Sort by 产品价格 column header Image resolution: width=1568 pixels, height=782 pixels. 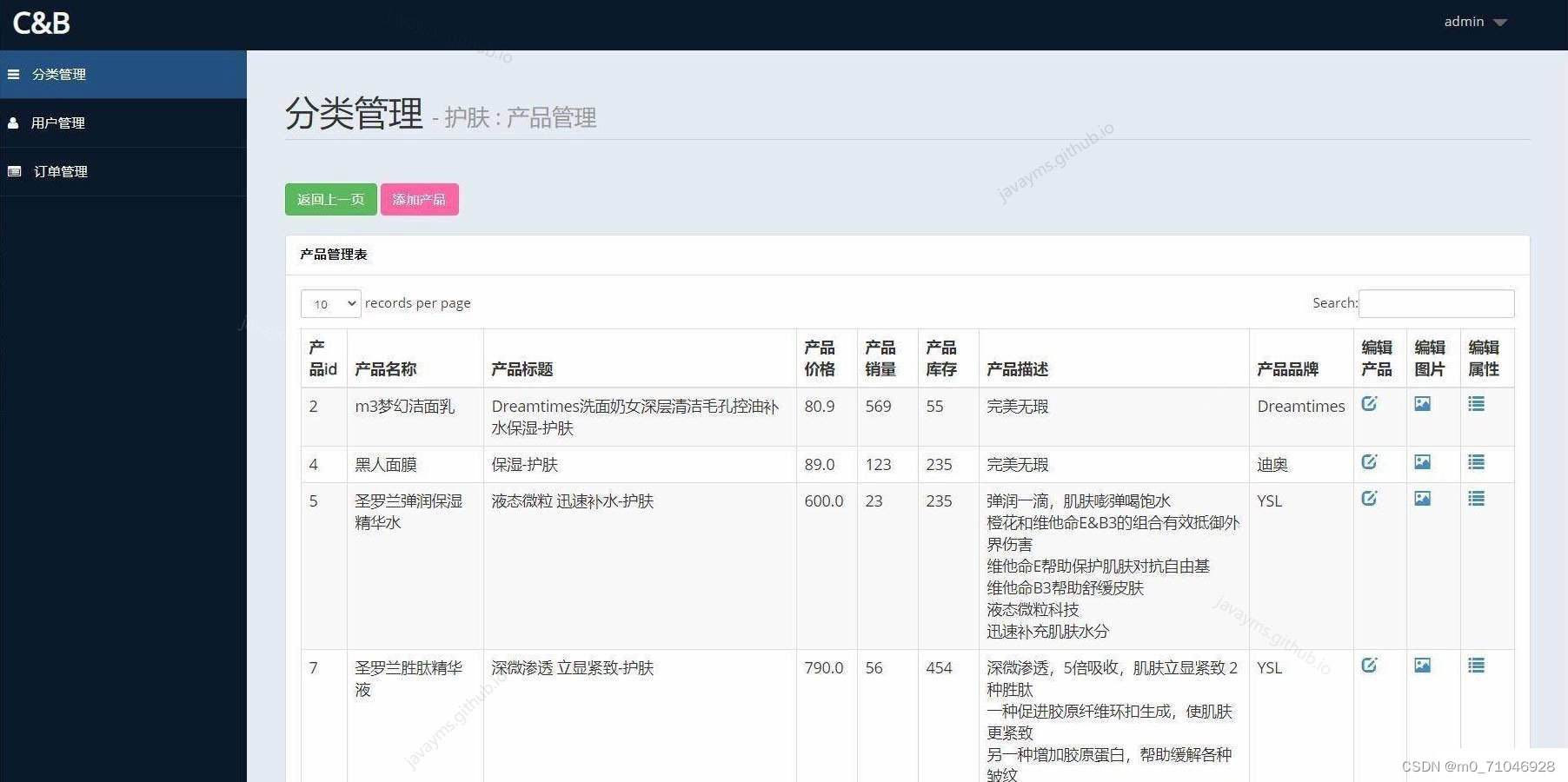pyautogui.click(x=827, y=358)
